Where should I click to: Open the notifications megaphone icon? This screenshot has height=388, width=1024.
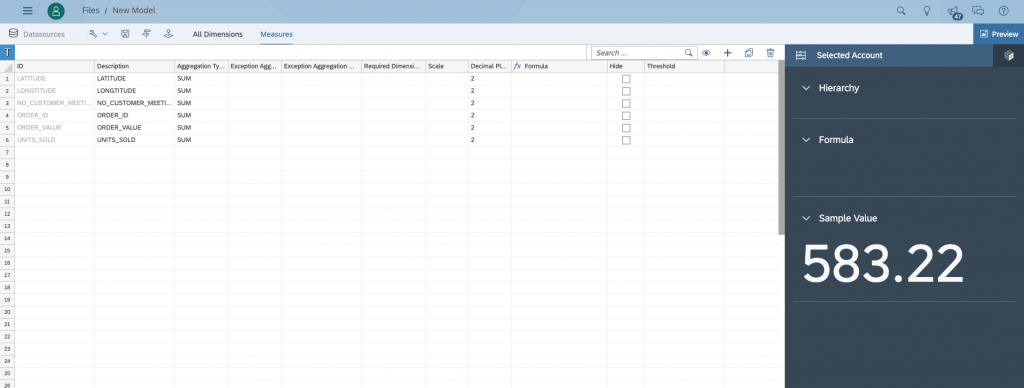(x=953, y=11)
